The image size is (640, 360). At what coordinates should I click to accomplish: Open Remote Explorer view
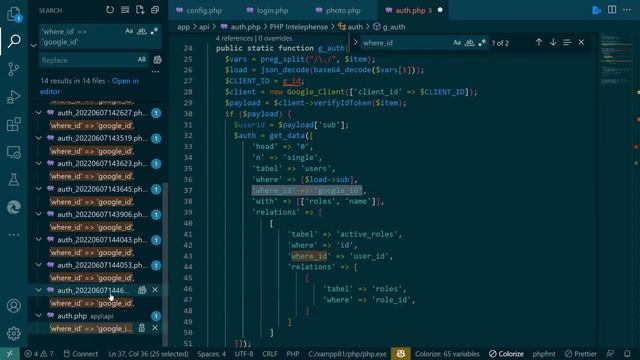(x=14, y=152)
